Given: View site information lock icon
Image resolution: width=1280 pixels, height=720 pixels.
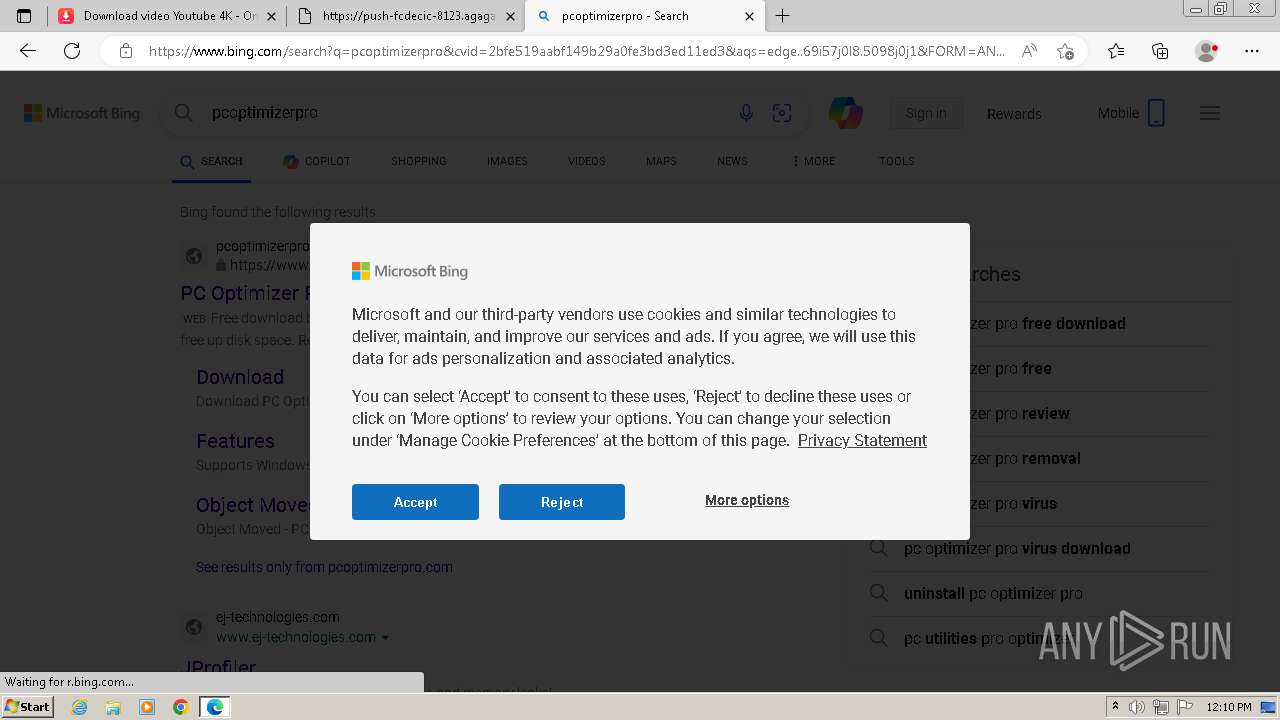Looking at the screenshot, I should (126, 51).
